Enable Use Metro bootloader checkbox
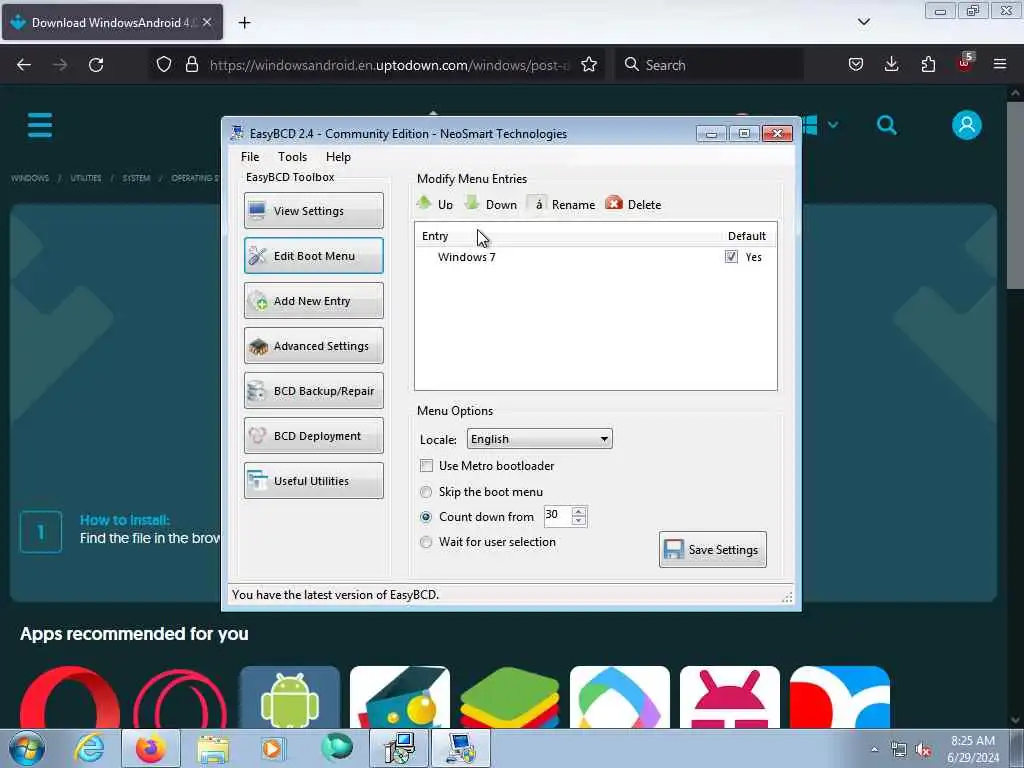1024x768 pixels. [426, 466]
